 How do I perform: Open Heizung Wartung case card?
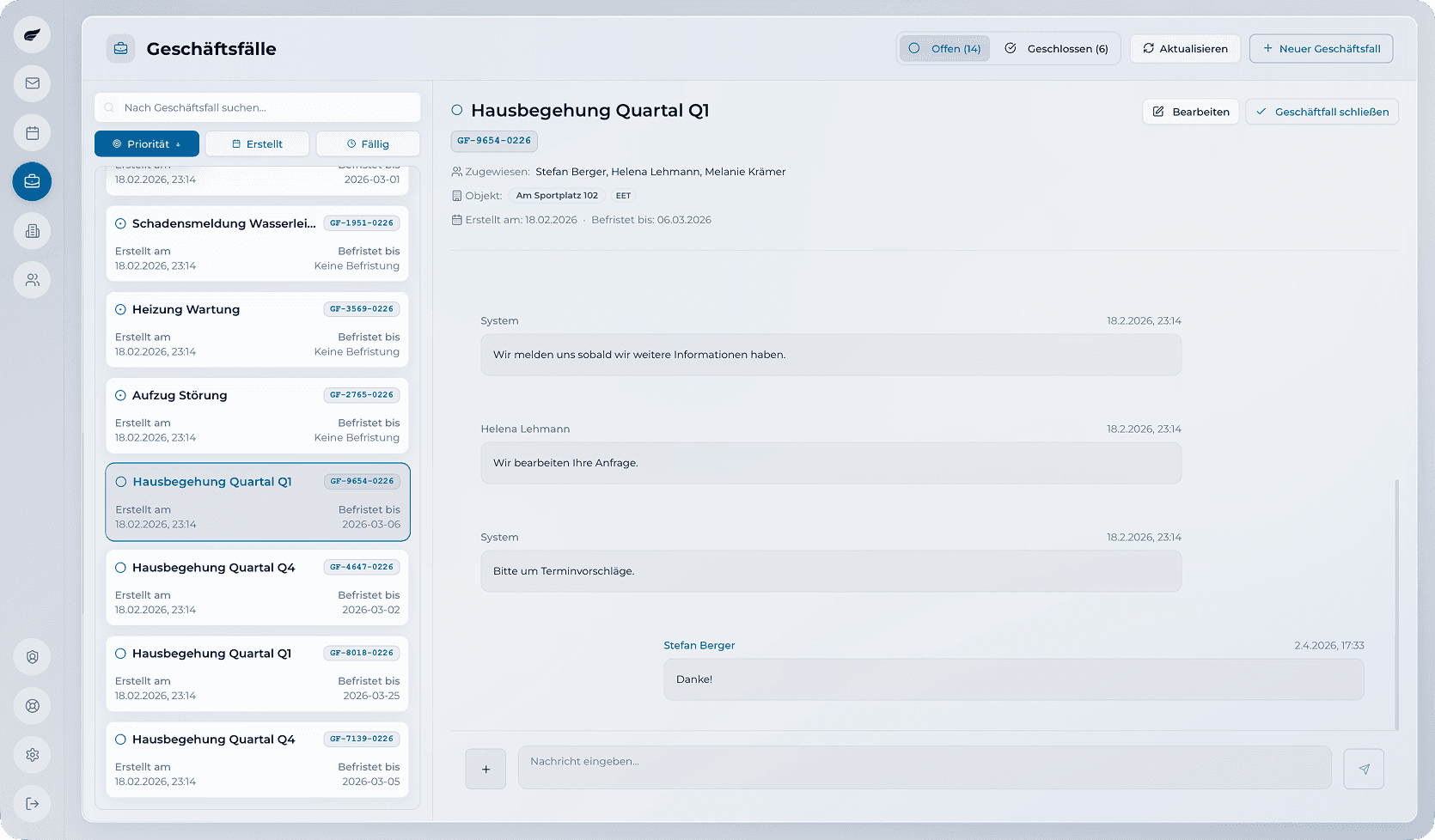coord(257,329)
